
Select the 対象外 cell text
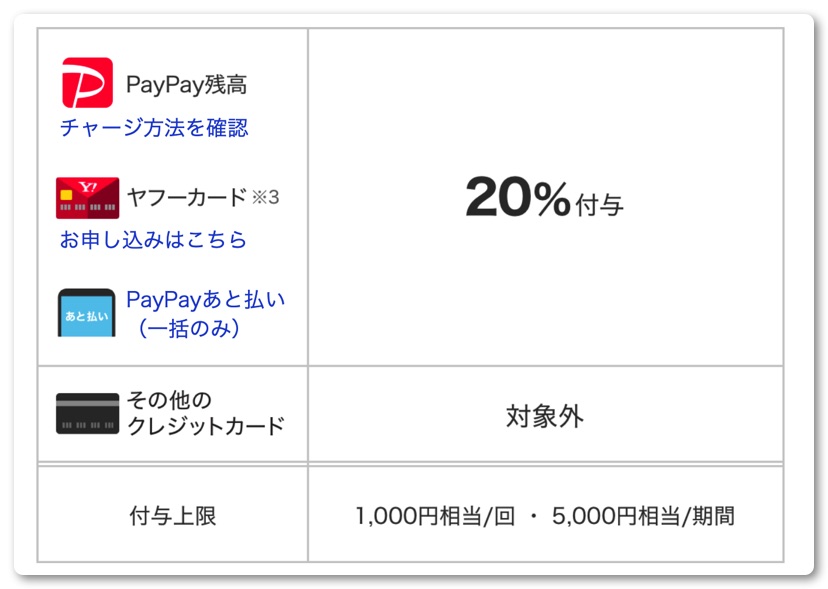point(545,417)
